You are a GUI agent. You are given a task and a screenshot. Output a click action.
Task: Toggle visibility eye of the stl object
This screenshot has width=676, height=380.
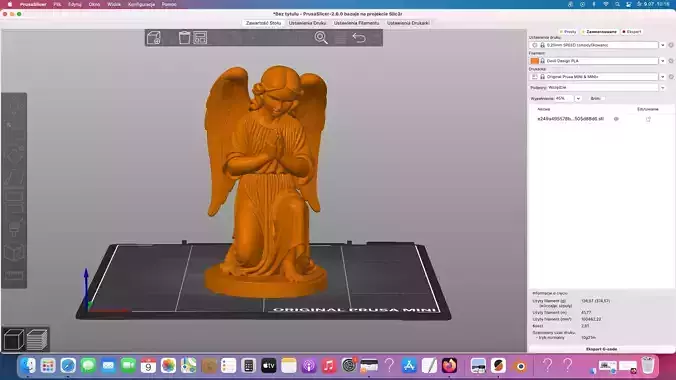(616, 119)
